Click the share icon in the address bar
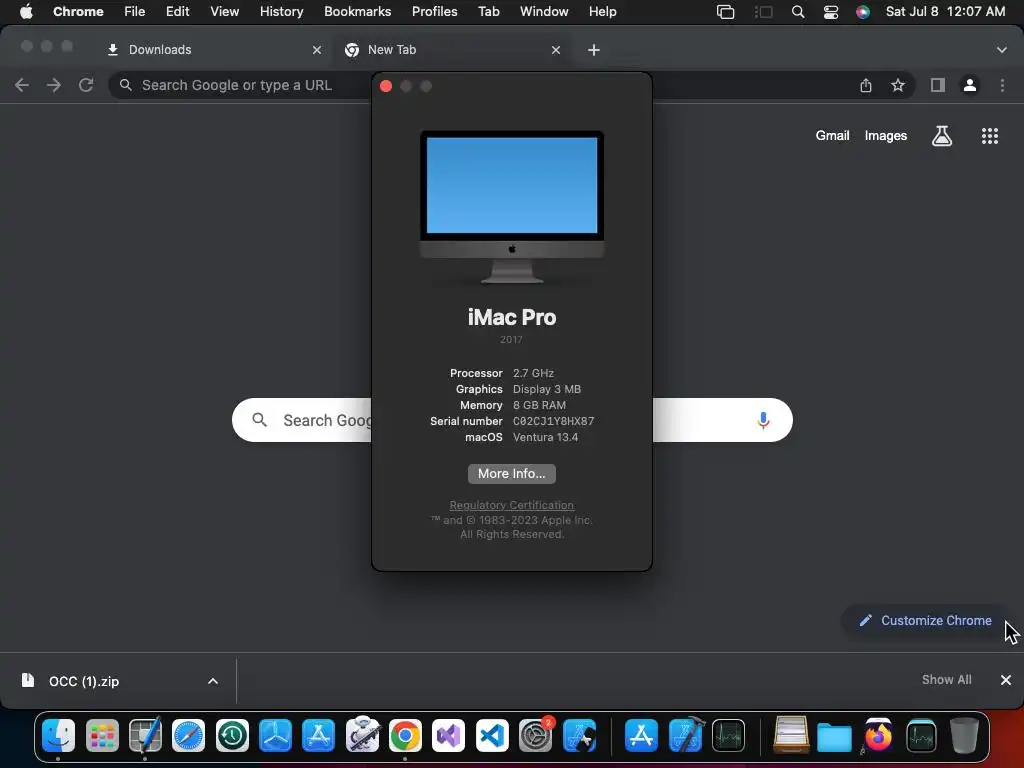This screenshot has height=768, width=1024. click(865, 85)
